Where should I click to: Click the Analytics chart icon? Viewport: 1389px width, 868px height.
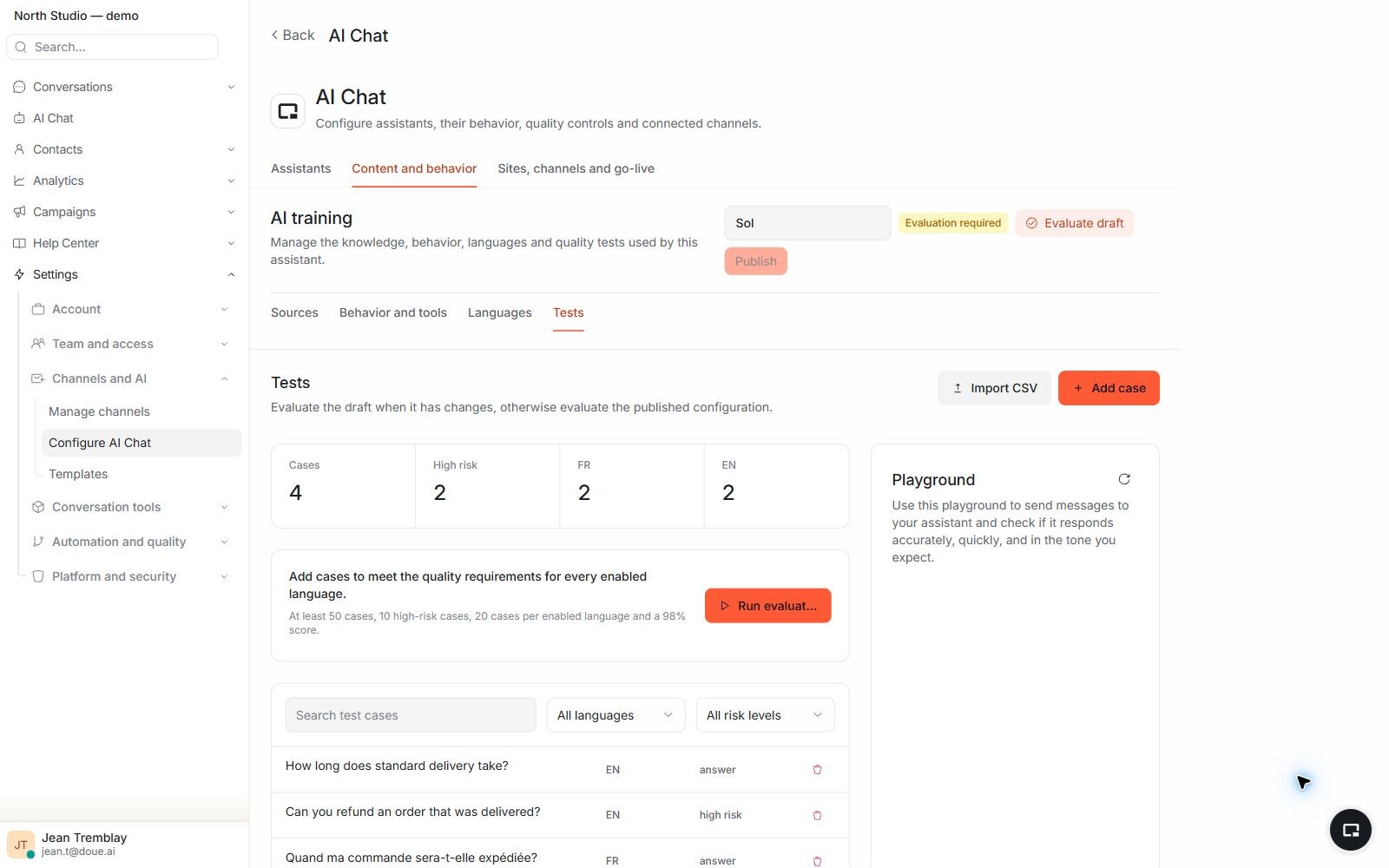click(19, 181)
